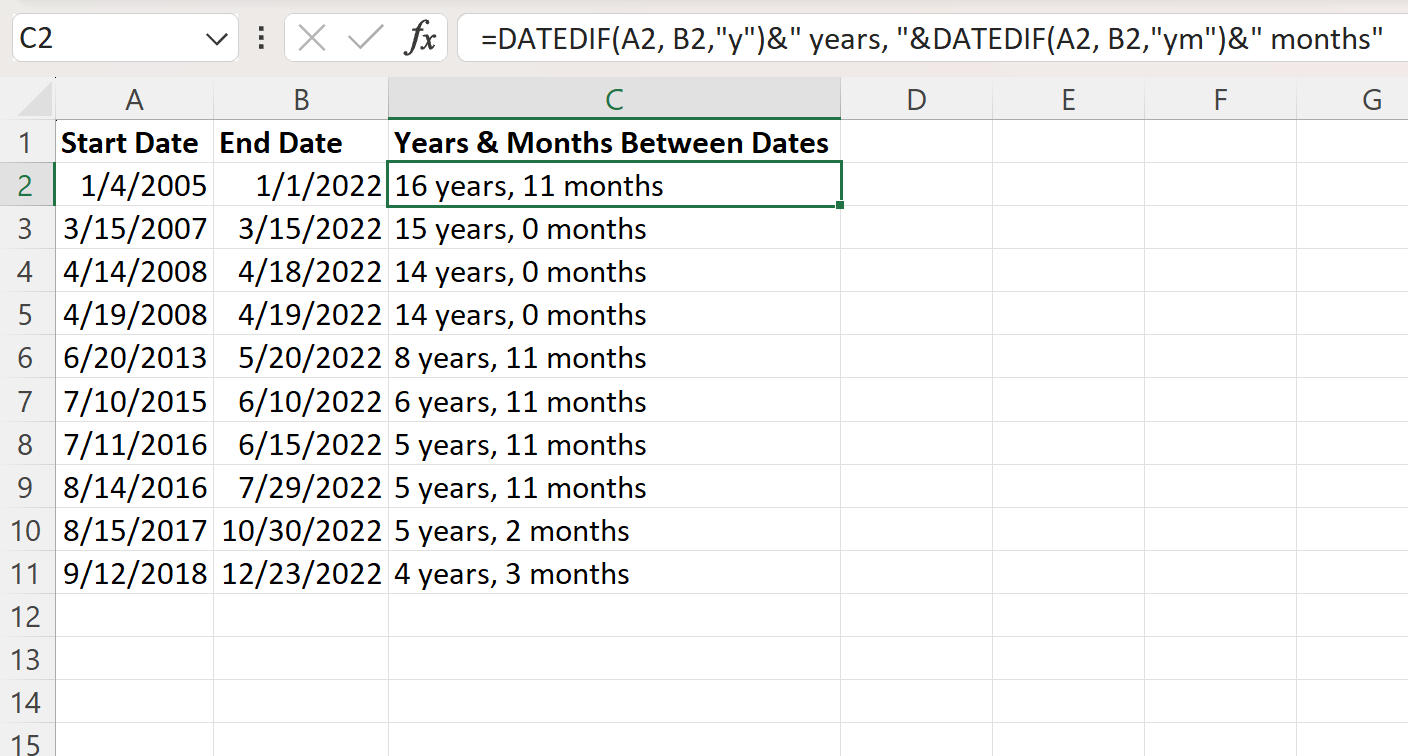Select cell C10 showing 5 years, 2 months
This screenshot has width=1408, height=756.
tap(613, 530)
